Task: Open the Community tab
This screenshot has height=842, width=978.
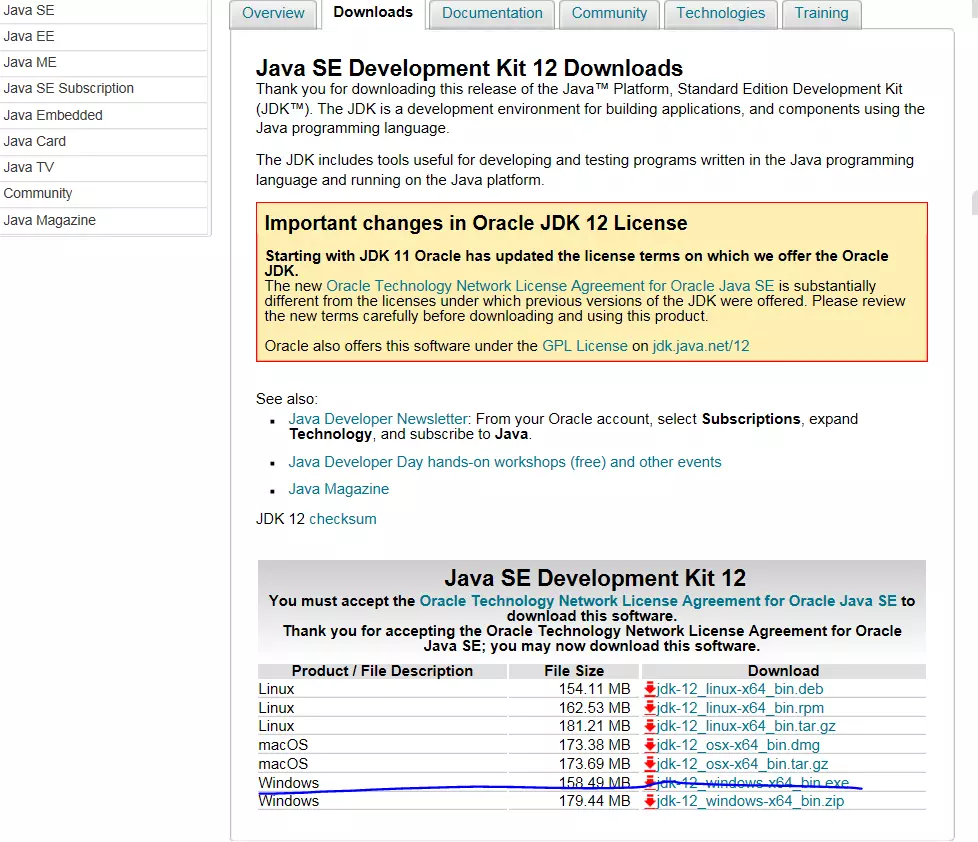Action: click(x=609, y=14)
